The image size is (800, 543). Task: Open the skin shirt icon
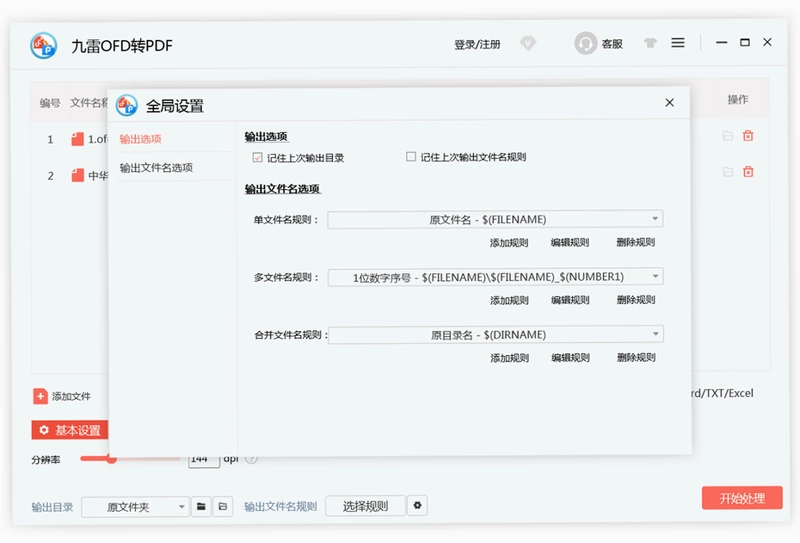point(650,43)
